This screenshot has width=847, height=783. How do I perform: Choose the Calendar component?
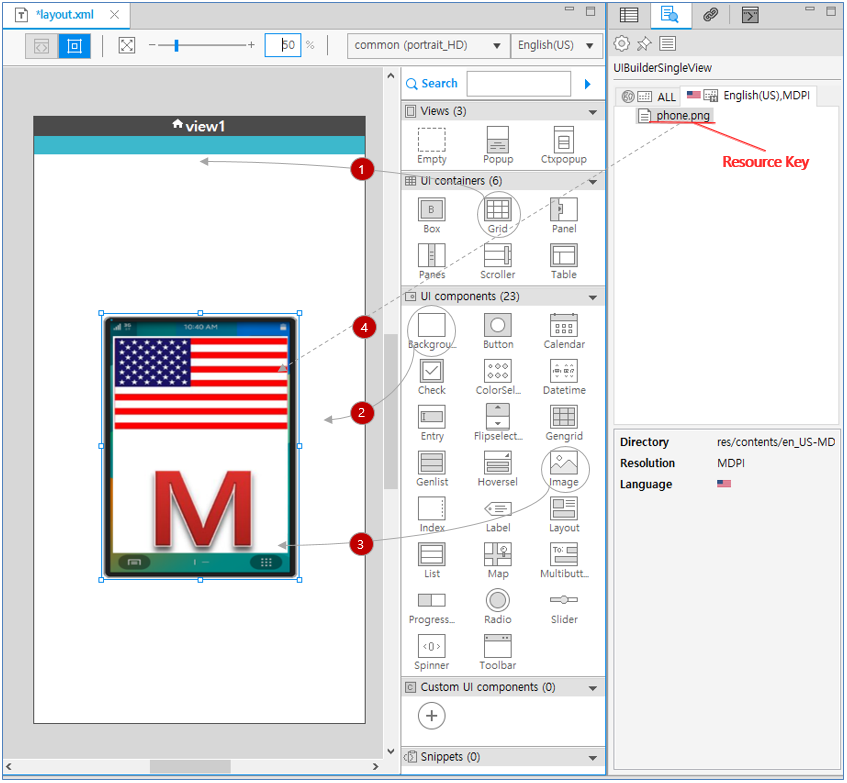[564, 325]
